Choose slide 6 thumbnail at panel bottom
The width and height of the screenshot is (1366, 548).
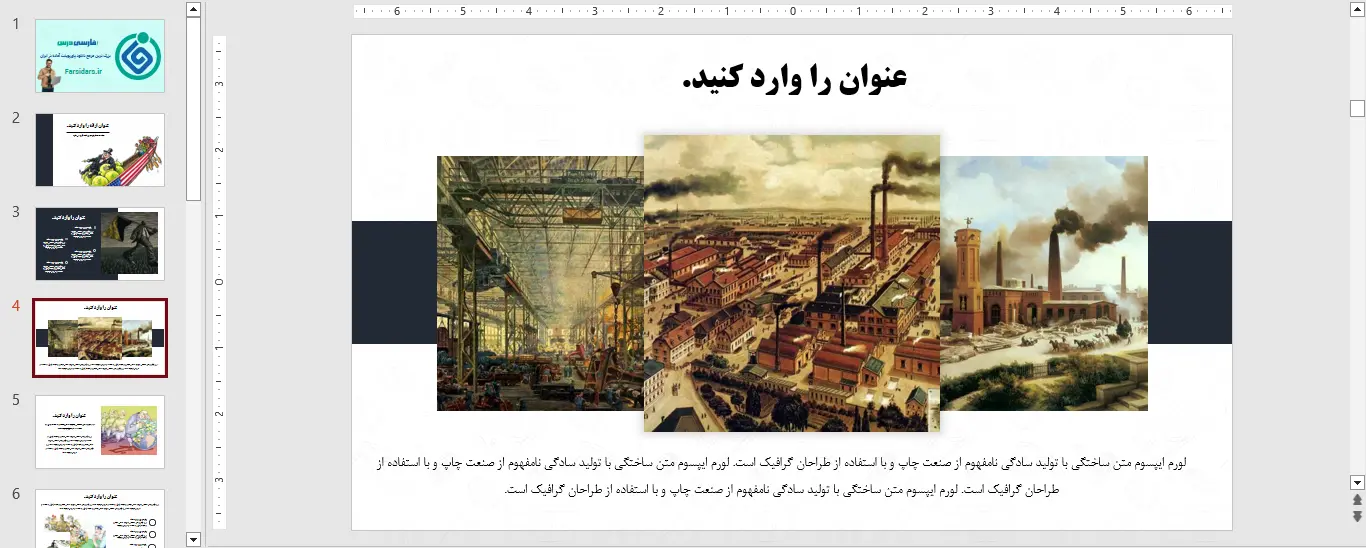coord(100,518)
